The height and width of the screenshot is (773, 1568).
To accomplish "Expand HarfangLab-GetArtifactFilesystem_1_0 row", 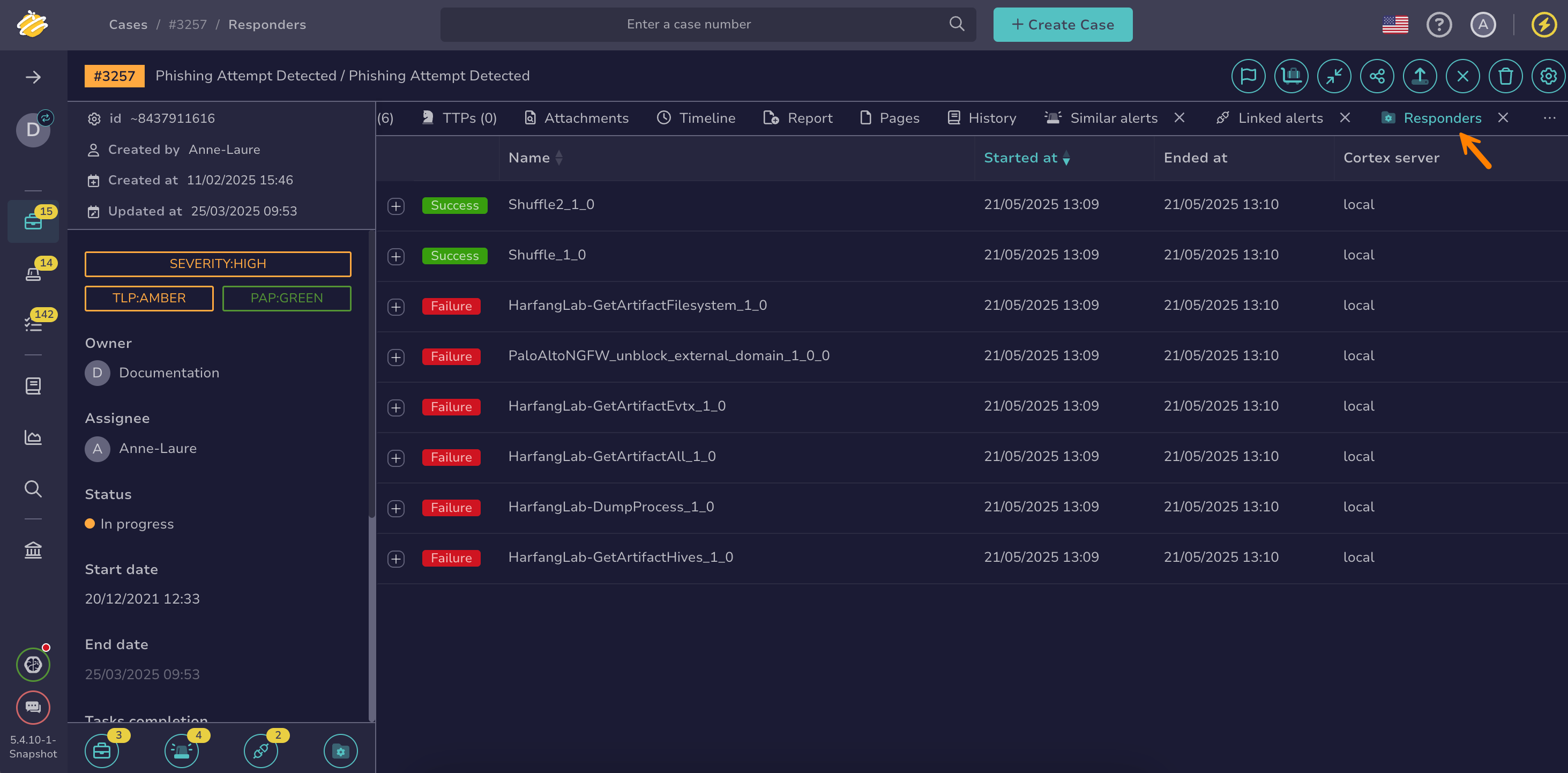I will pos(395,307).
